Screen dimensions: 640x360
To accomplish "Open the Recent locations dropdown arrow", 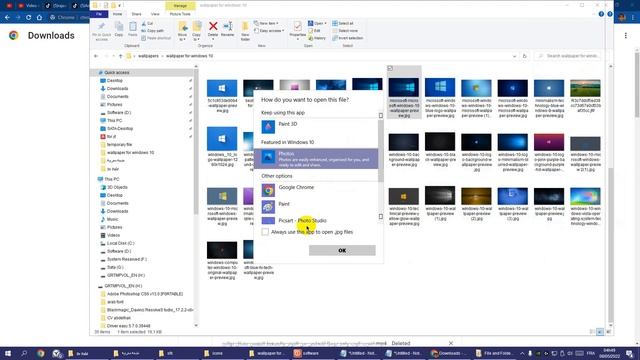I will pyautogui.click(x=113, y=56).
